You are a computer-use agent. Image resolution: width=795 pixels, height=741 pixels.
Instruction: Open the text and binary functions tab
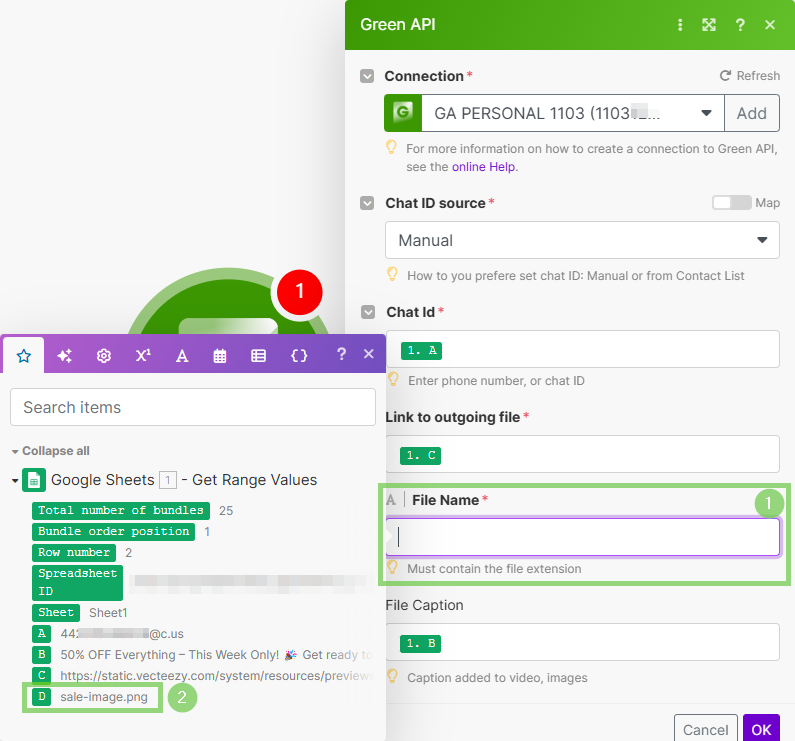[182, 355]
